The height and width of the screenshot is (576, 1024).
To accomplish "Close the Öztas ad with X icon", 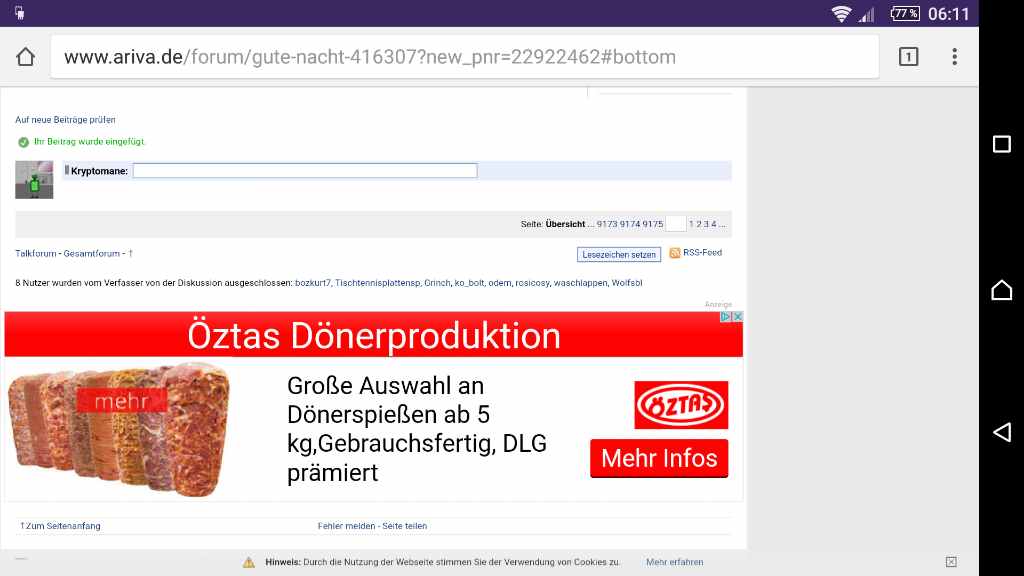I will pyautogui.click(x=737, y=317).
